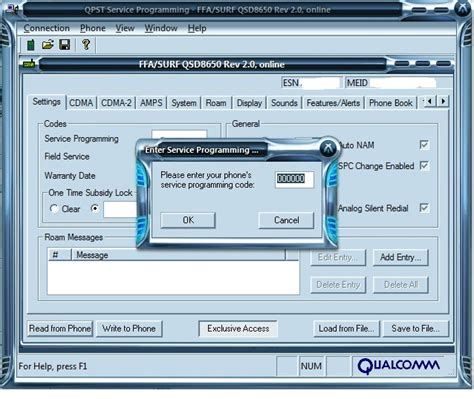Open the View menu

(x=125, y=28)
